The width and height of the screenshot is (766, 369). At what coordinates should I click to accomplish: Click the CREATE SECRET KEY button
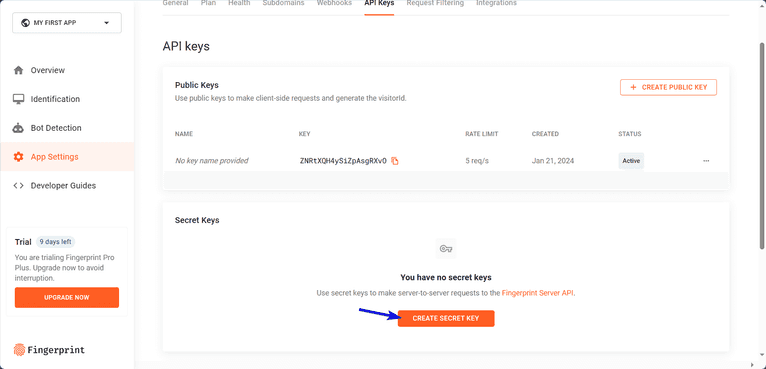(446, 318)
